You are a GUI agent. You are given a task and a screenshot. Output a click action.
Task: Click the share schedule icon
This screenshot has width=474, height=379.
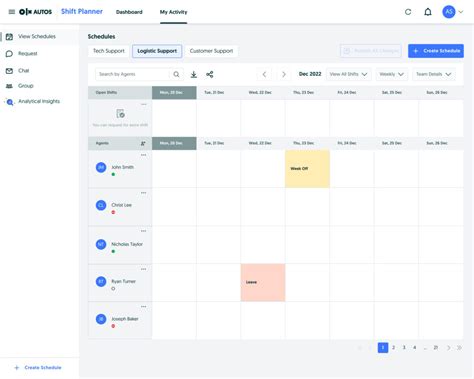tap(209, 74)
